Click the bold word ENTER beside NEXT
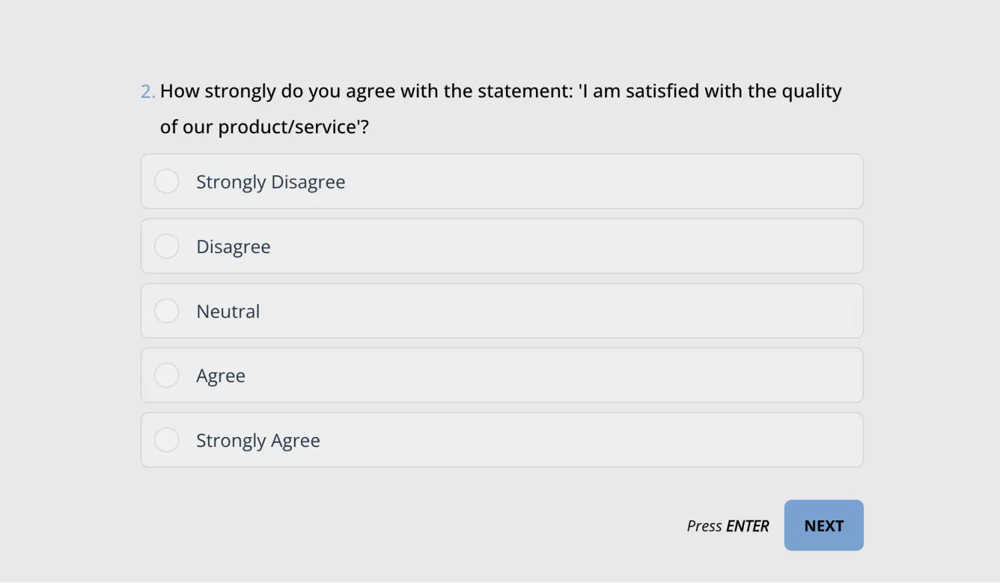Image resolution: width=1000 pixels, height=583 pixels. (748, 526)
